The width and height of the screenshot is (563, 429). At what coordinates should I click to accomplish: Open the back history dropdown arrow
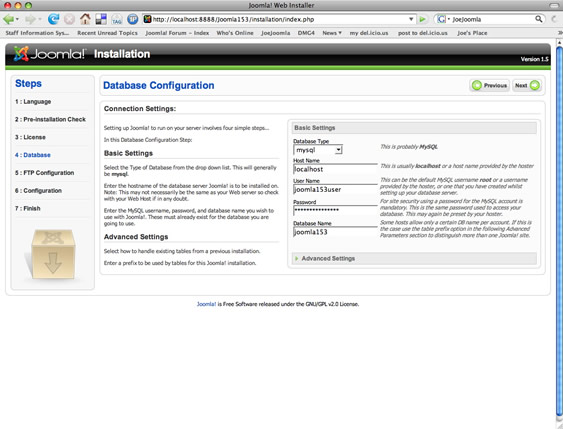coord(17,19)
